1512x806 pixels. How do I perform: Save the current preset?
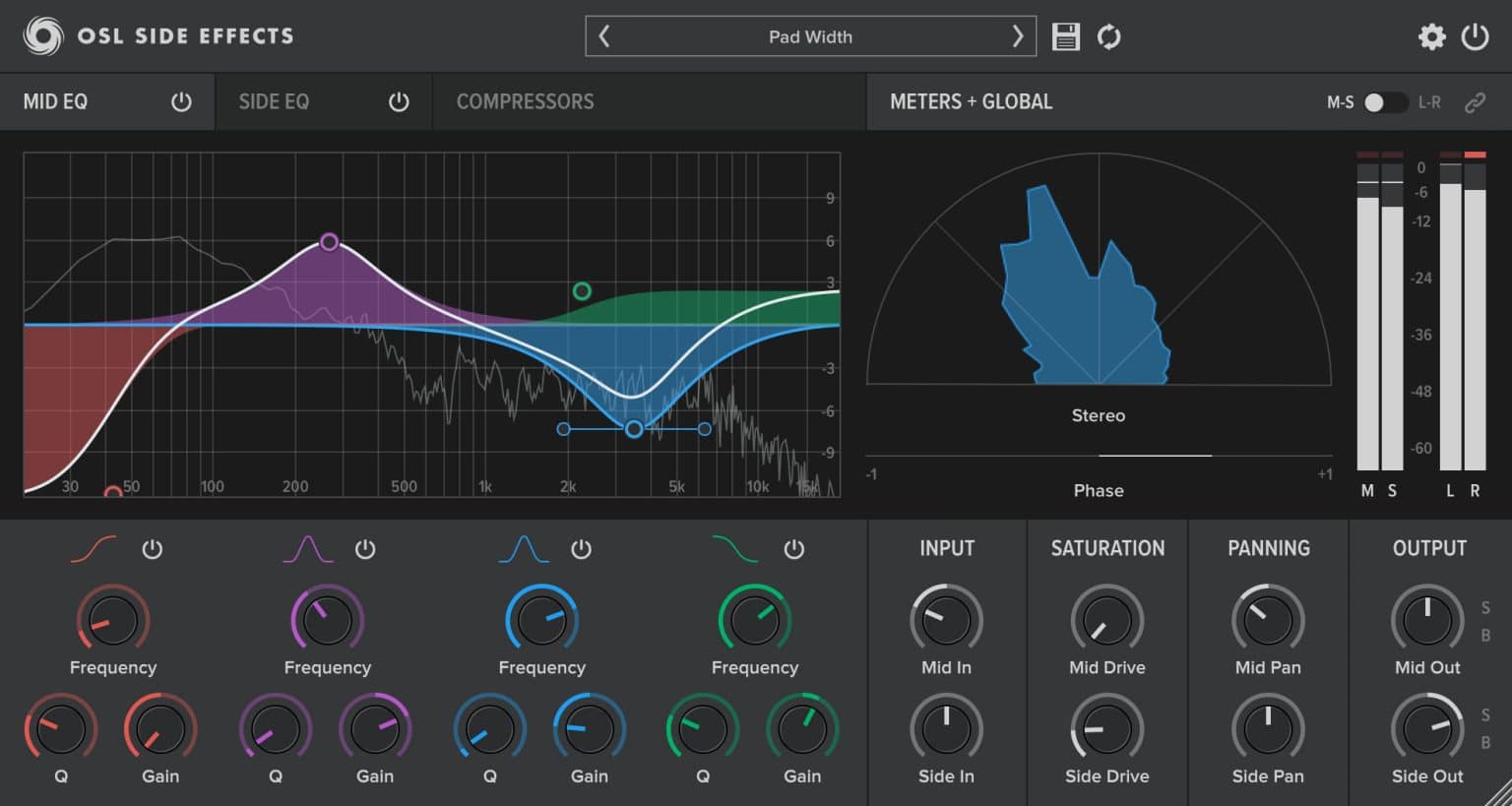click(x=1066, y=36)
